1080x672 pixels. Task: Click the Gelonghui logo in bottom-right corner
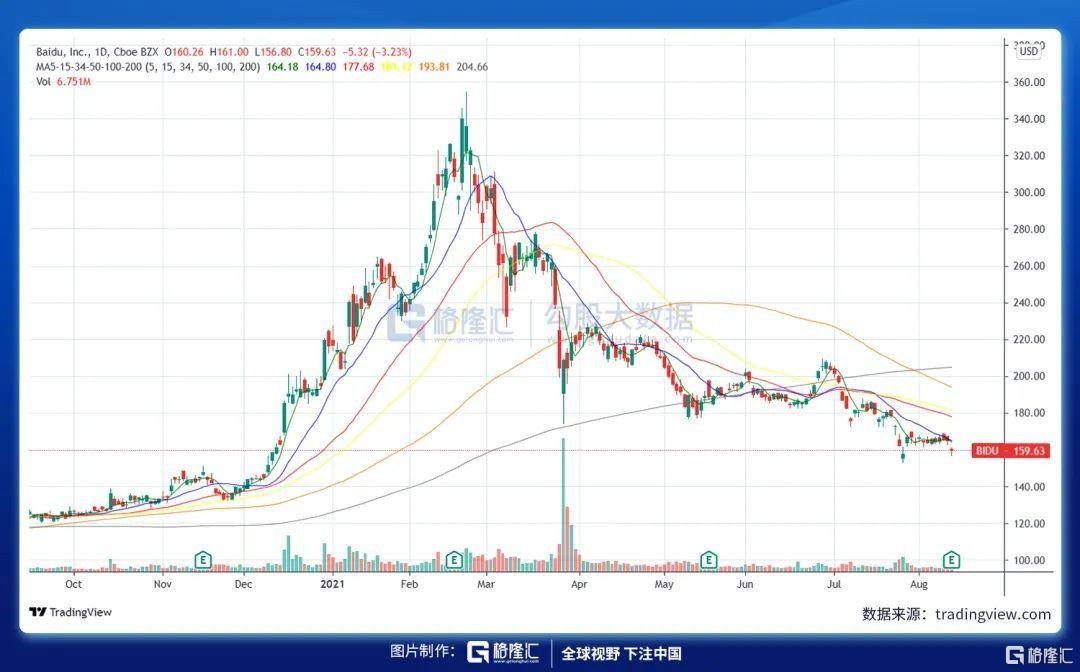1038,654
